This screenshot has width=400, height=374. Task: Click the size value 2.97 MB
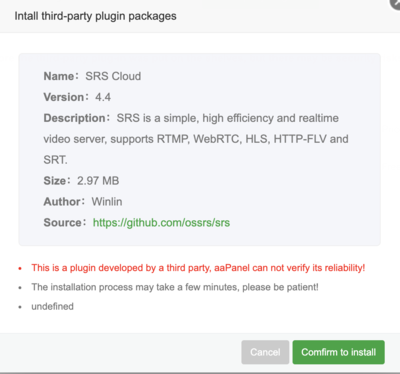98,181
